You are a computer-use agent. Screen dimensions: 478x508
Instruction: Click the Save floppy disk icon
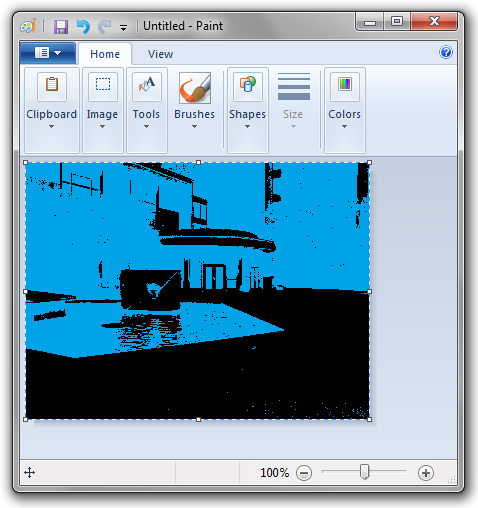tap(61, 27)
